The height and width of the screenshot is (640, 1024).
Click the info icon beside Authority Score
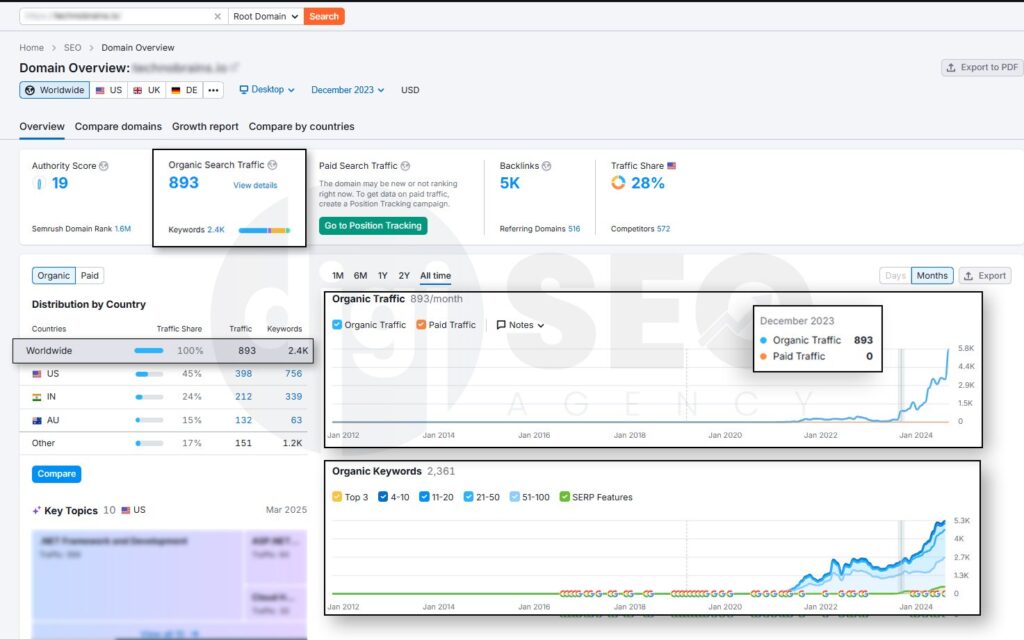104,166
